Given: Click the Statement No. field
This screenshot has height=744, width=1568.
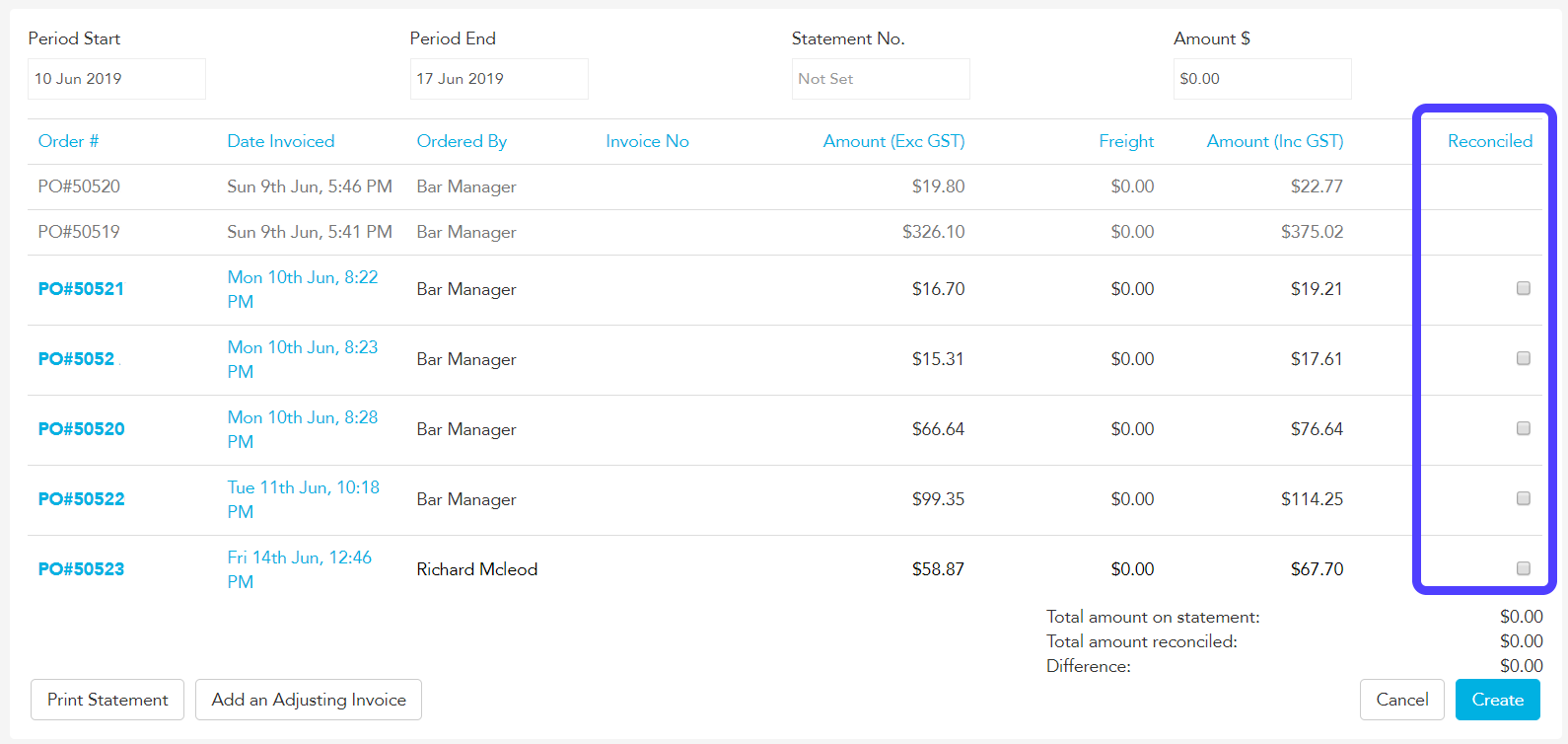Looking at the screenshot, I should (881, 79).
